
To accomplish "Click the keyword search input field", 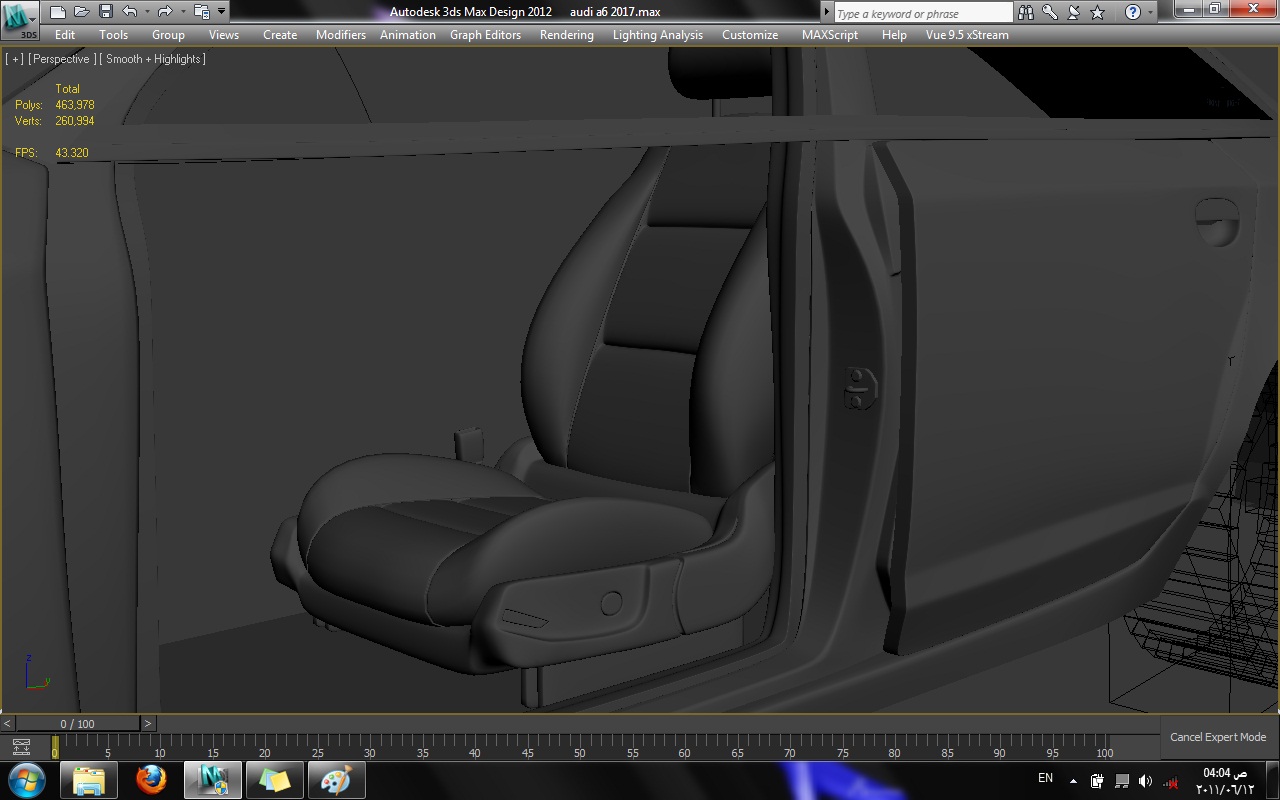I will pos(923,13).
